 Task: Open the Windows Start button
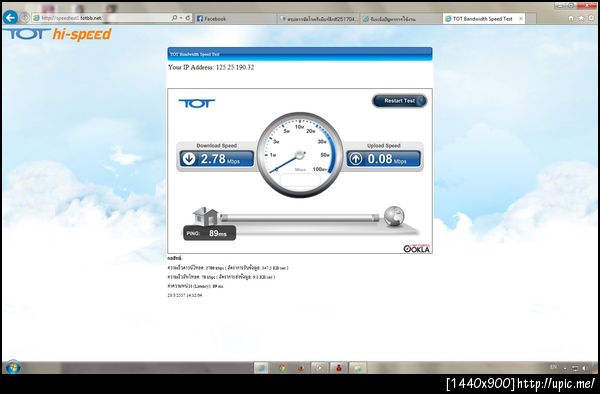(x=13, y=367)
